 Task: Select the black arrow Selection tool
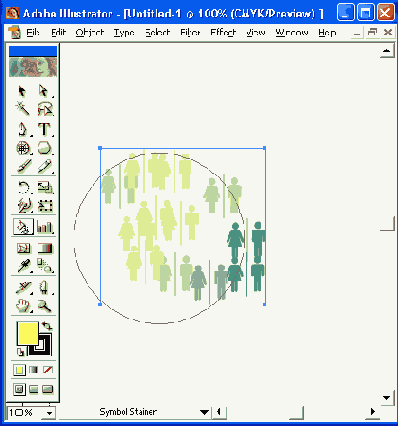(22, 91)
